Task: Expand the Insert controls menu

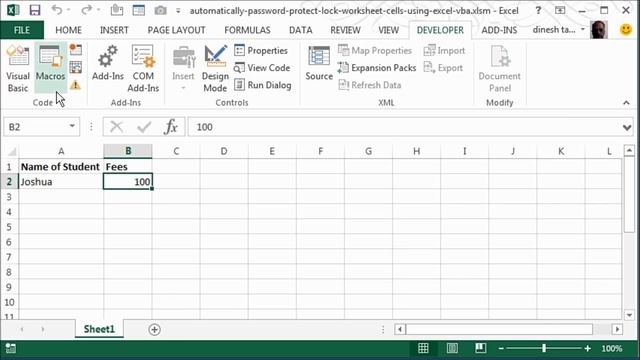Action: [x=183, y=68]
